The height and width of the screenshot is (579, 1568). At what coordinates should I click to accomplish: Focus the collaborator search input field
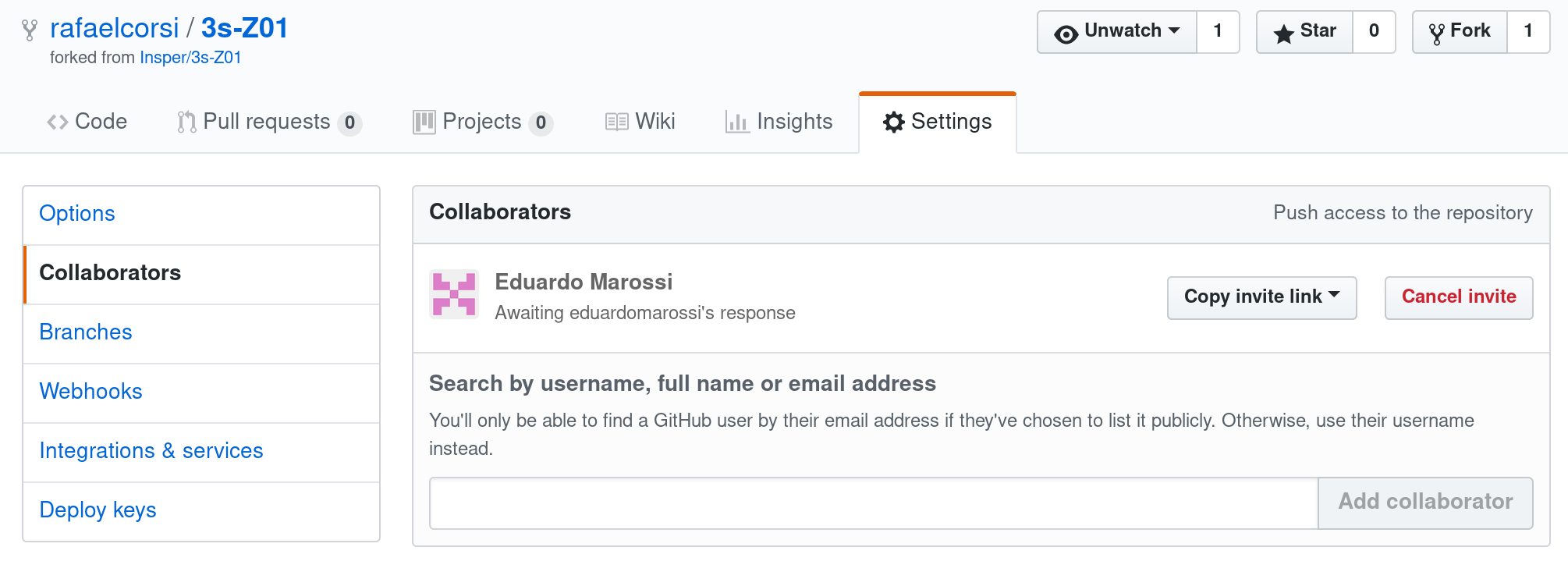[874, 503]
